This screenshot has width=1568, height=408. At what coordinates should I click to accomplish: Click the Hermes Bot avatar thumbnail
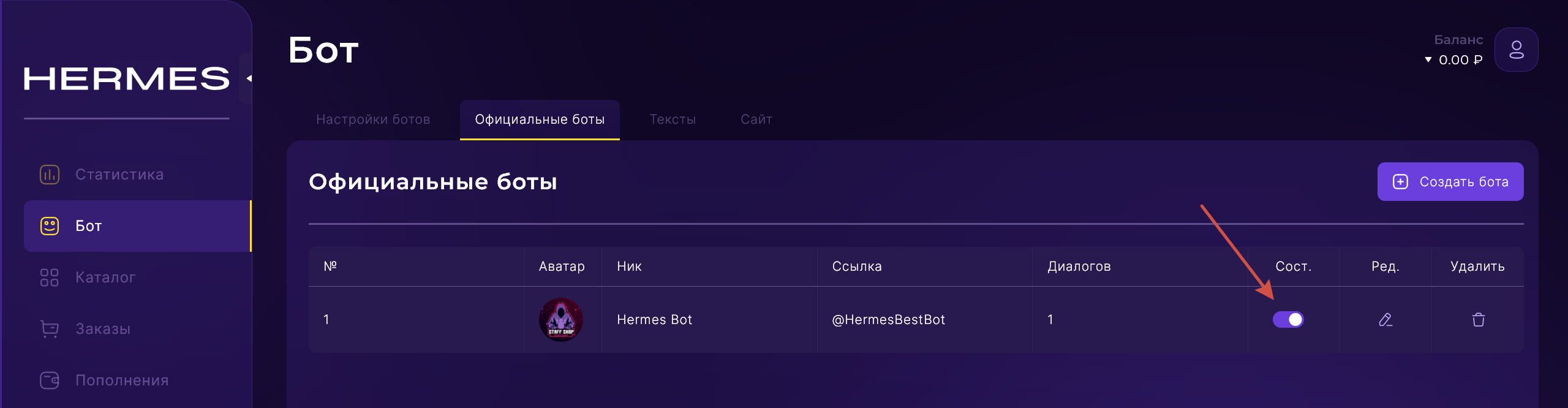(562, 319)
